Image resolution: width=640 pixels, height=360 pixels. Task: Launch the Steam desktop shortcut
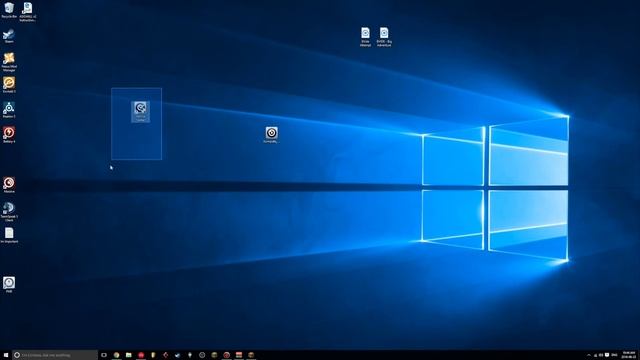coord(9,36)
